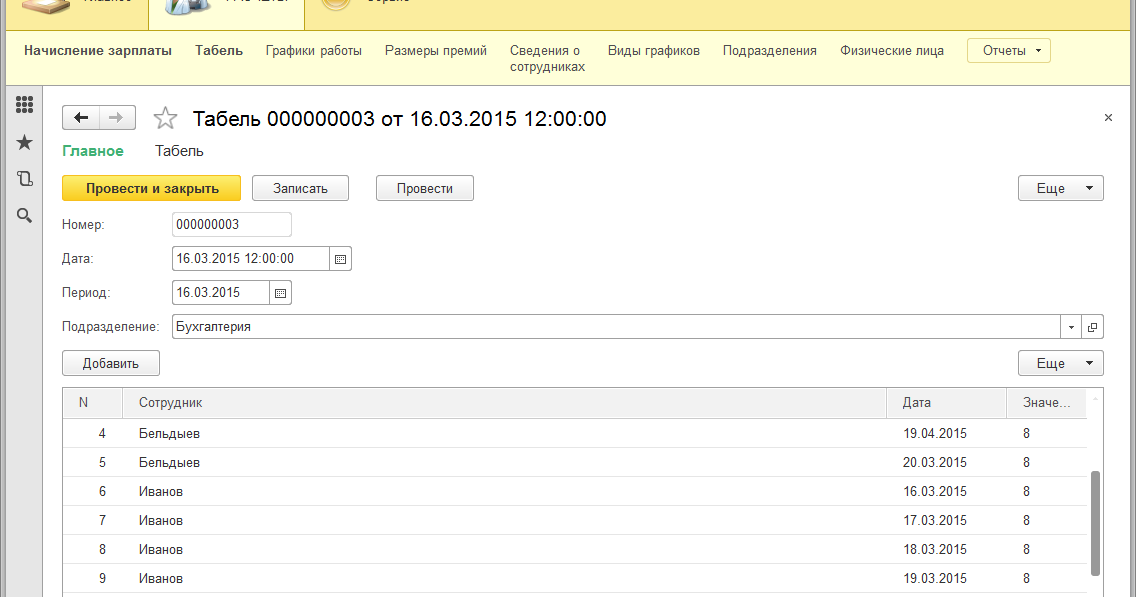Open Подразделения link

pos(769,51)
